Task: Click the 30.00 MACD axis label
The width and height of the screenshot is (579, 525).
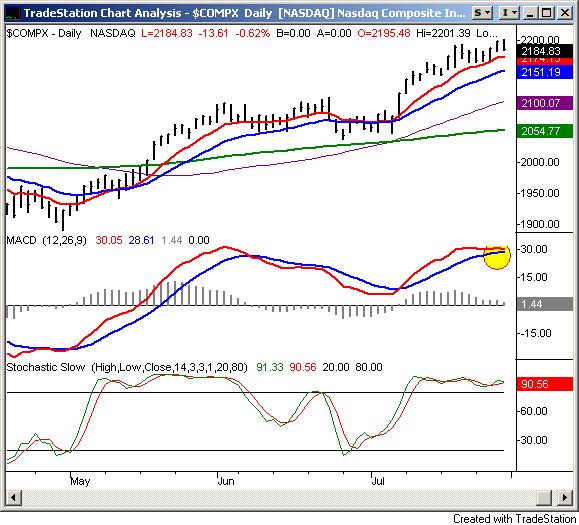Action: (534, 249)
